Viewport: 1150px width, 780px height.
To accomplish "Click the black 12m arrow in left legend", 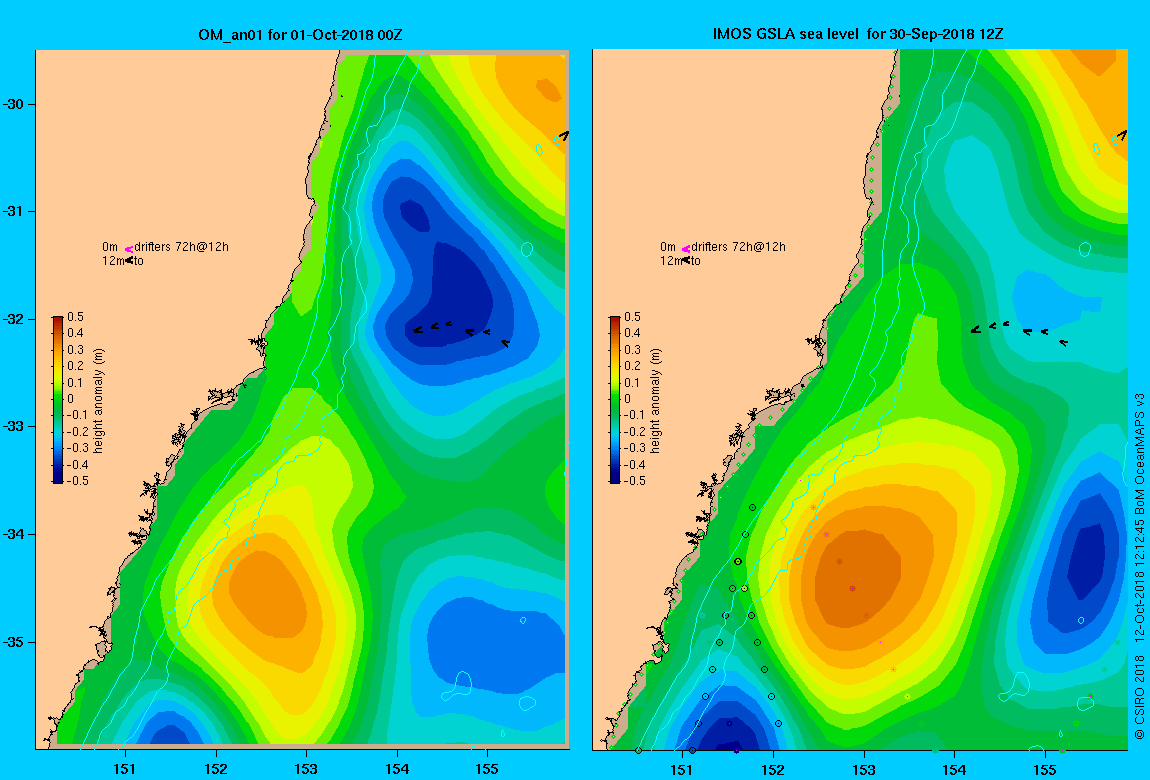I will [x=128, y=260].
